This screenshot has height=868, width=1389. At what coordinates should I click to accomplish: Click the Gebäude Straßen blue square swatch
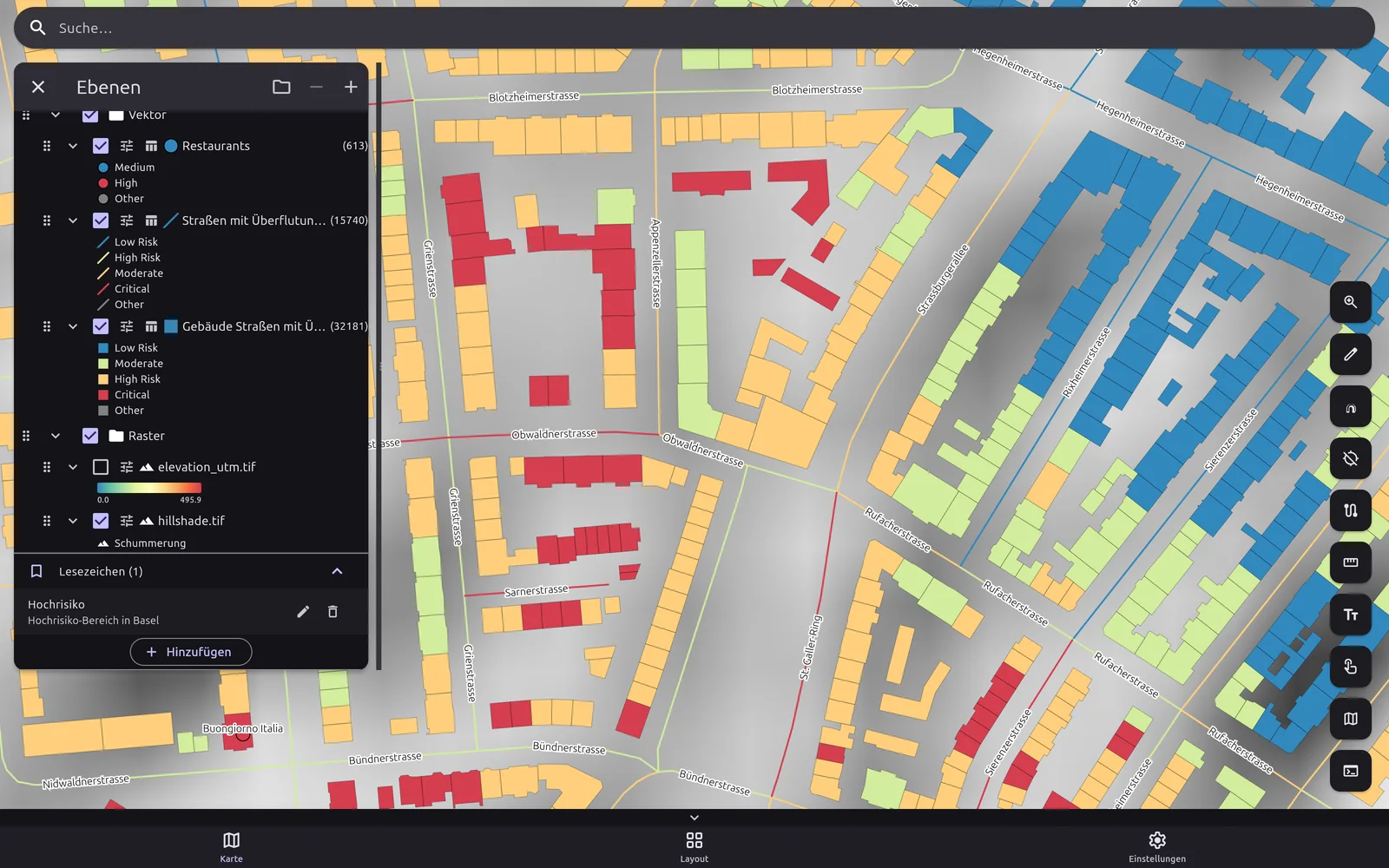tap(171, 326)
